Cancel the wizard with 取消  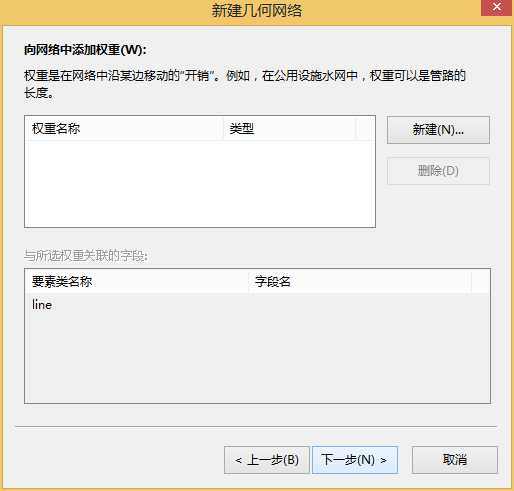coord(455,460)
